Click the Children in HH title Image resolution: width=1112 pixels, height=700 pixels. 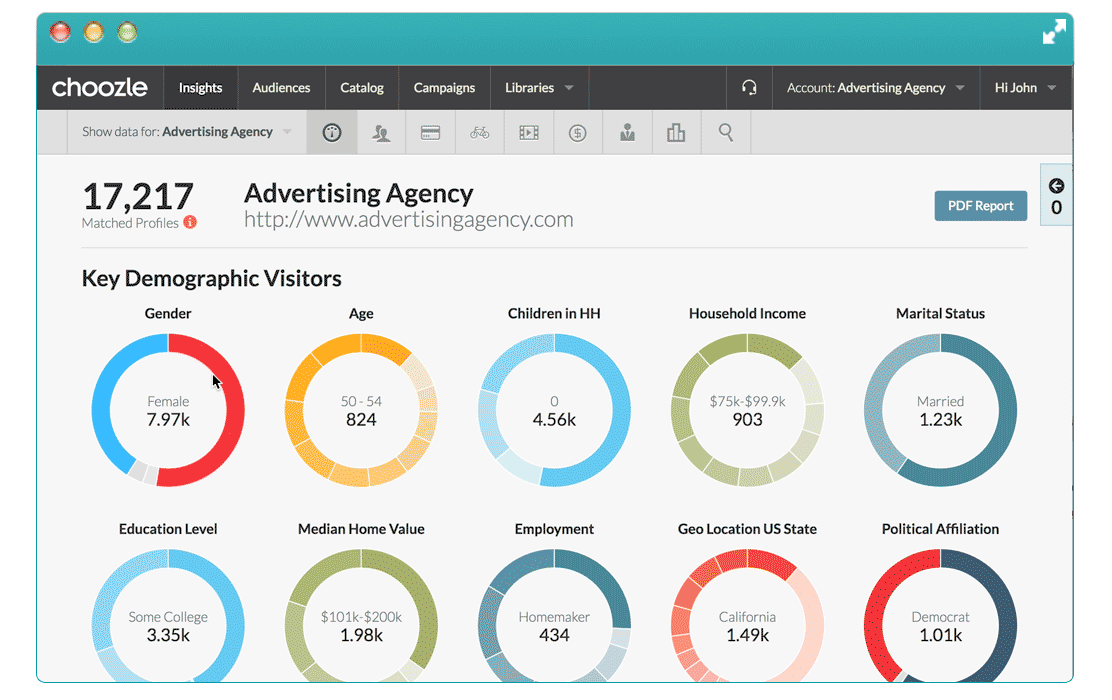(555, 313)
